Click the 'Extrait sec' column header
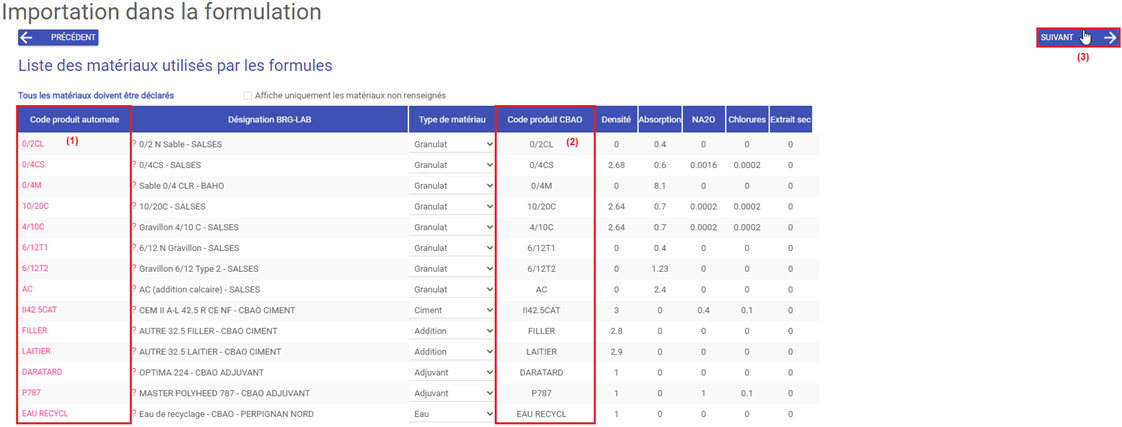Screen dimensions: 1122x427 pyautogui.click(x=790, y=119)
